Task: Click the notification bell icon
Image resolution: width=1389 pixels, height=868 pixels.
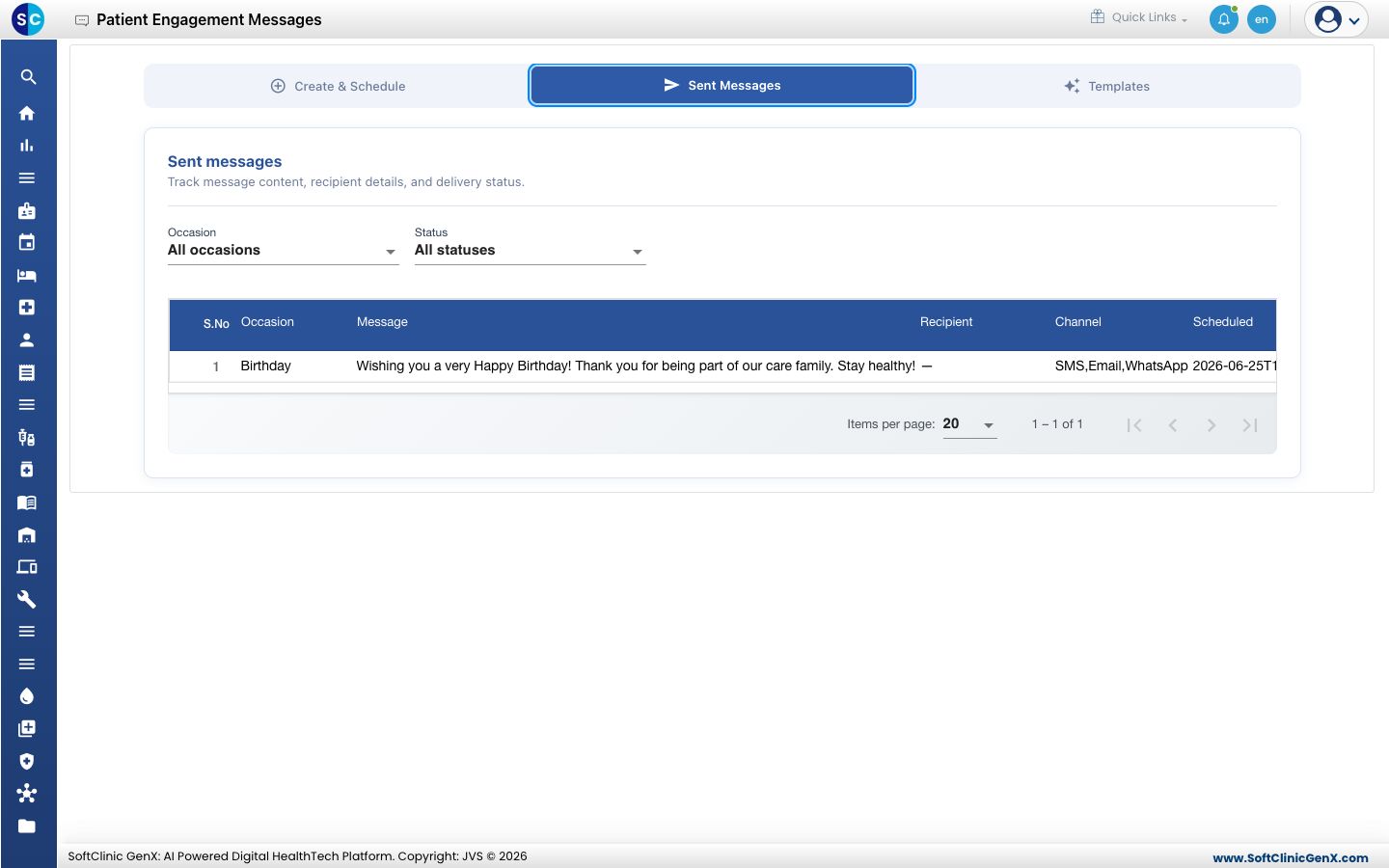Action: (1224, 19)
